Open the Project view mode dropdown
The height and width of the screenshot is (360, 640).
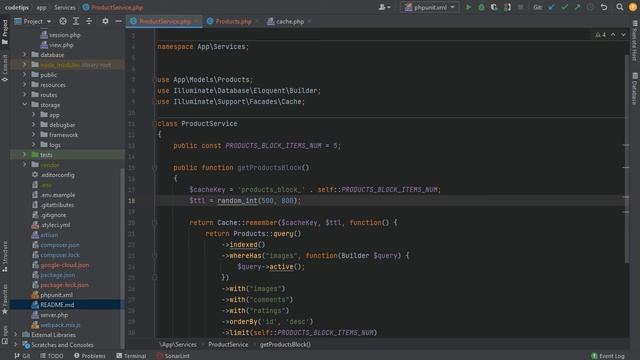point(33,21)
